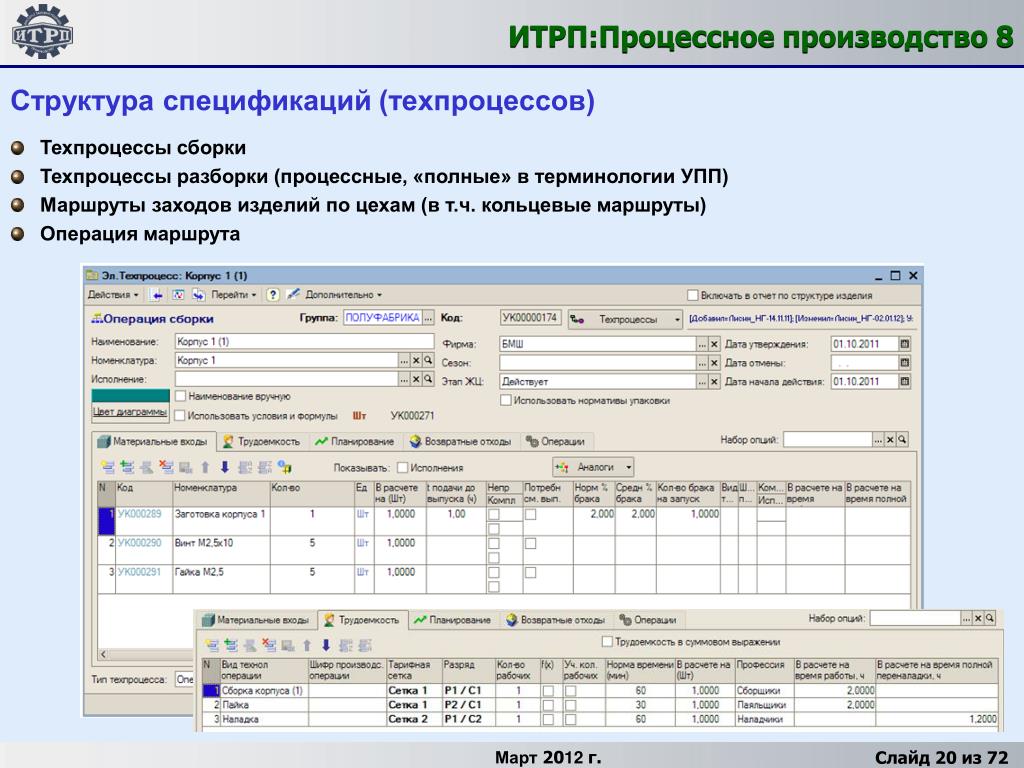Image resolution: width=1024 pixels, height=768 pixels.
Task: Move materials row down with blue arrow
Action: point(225,467)
